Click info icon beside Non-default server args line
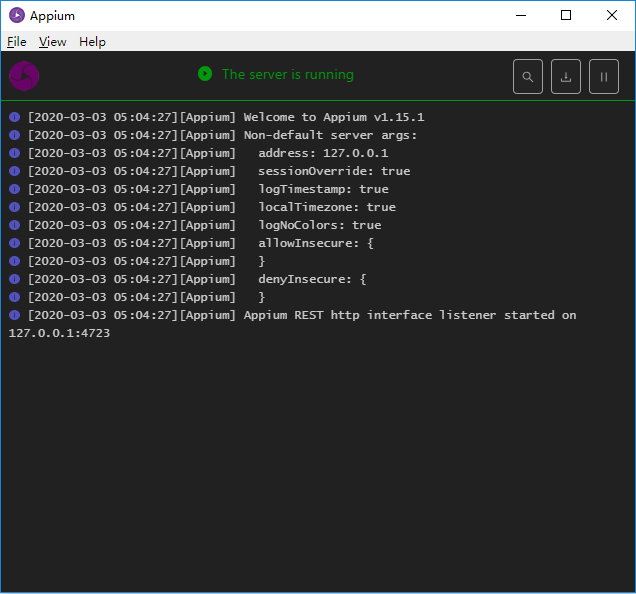This screenshot has width=636, height=594. [15, 135]
